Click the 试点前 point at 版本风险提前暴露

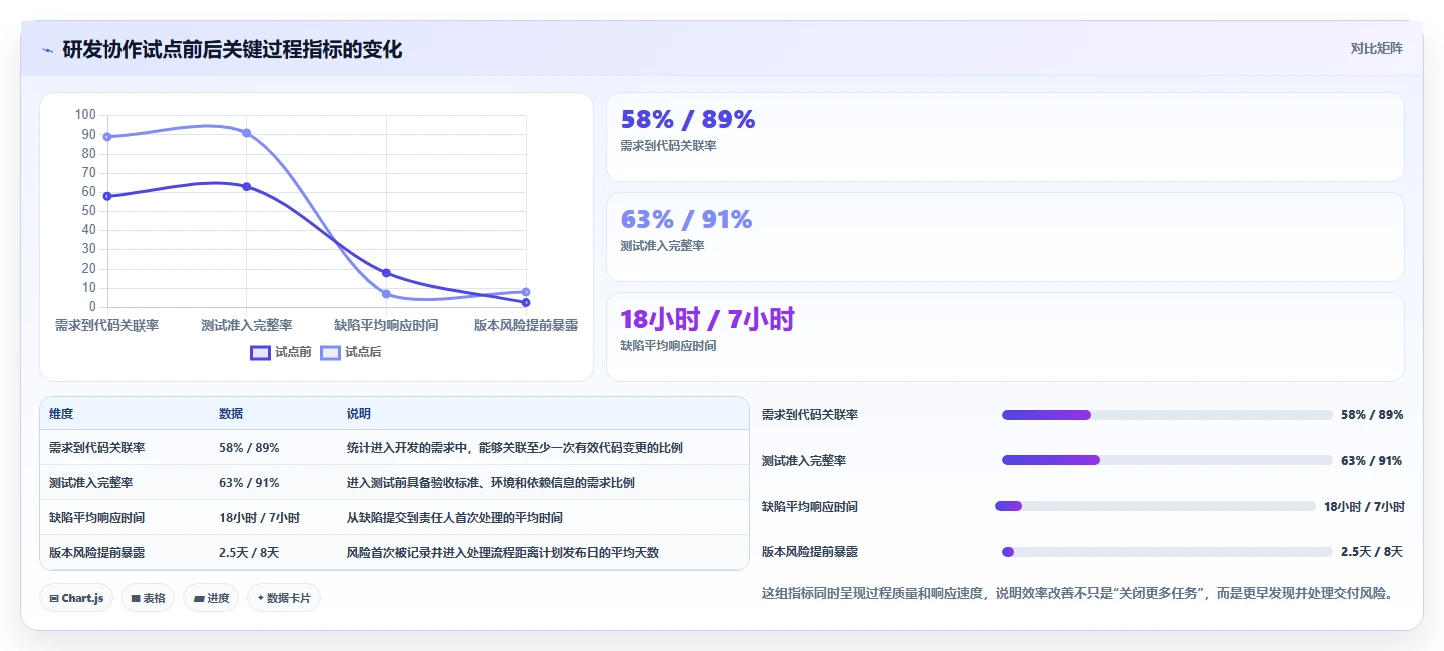tap(526, 302)
